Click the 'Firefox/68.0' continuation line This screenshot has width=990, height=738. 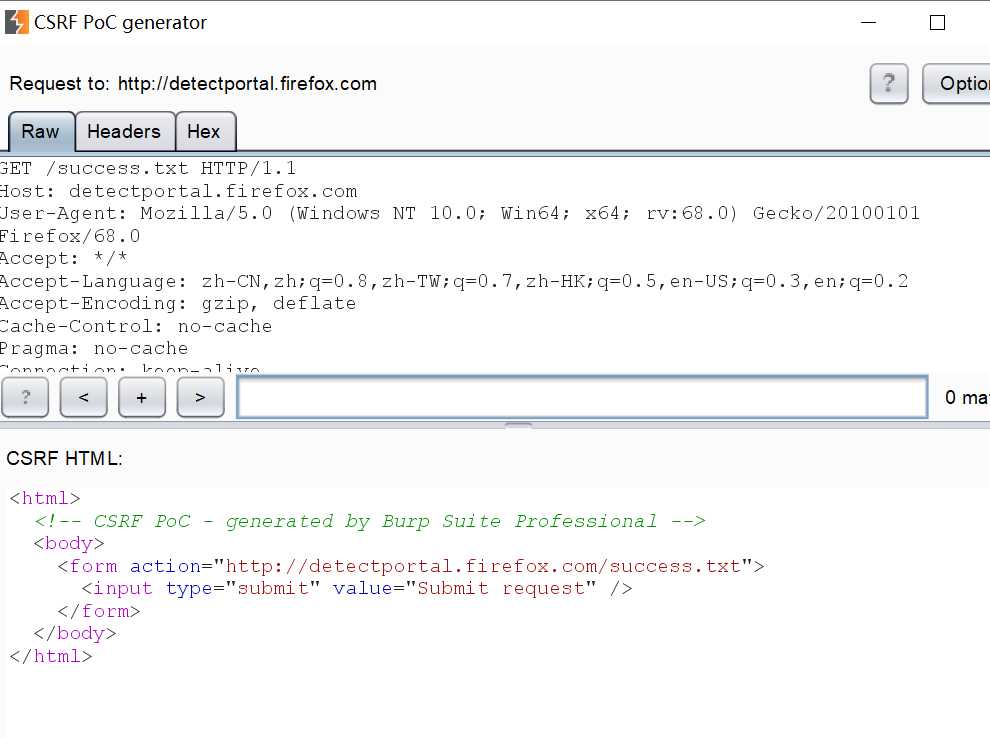pos(70,236)
